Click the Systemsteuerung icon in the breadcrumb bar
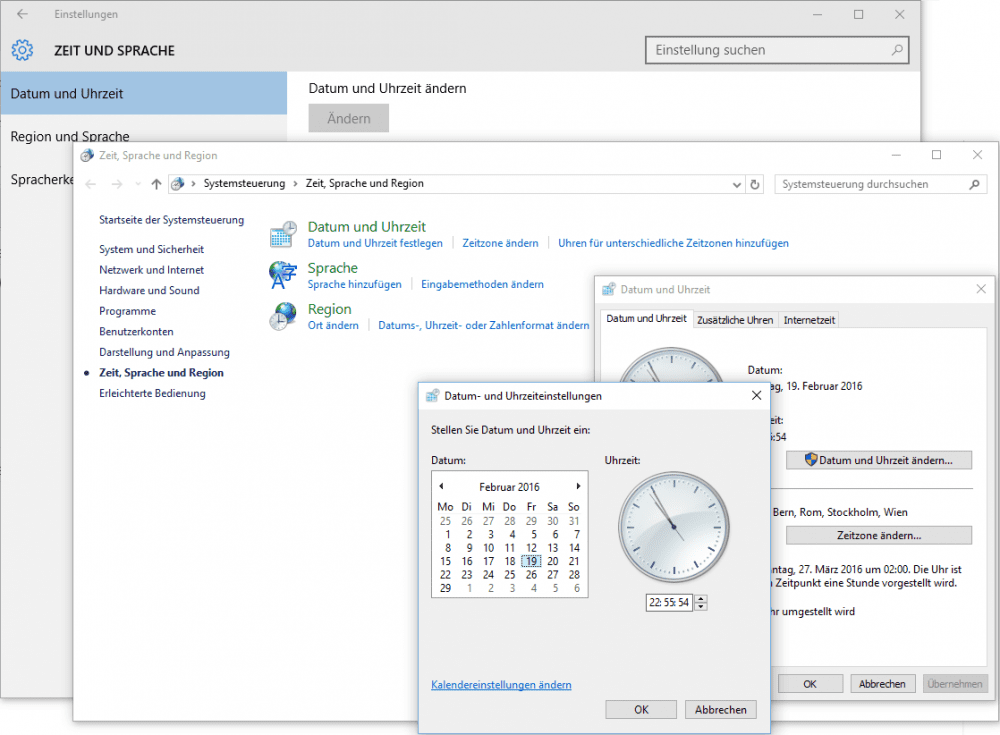This screenshot has width=1000, height=735. coord(178,184)
